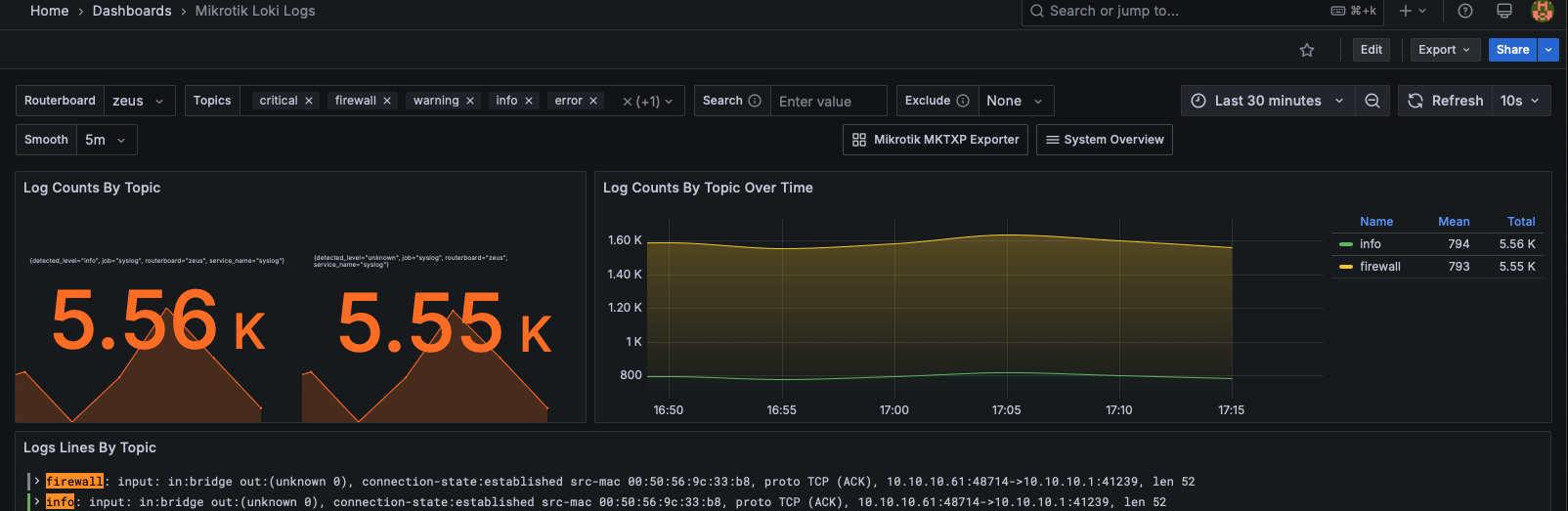Click the Exclude info icon

tap(963, 101)
